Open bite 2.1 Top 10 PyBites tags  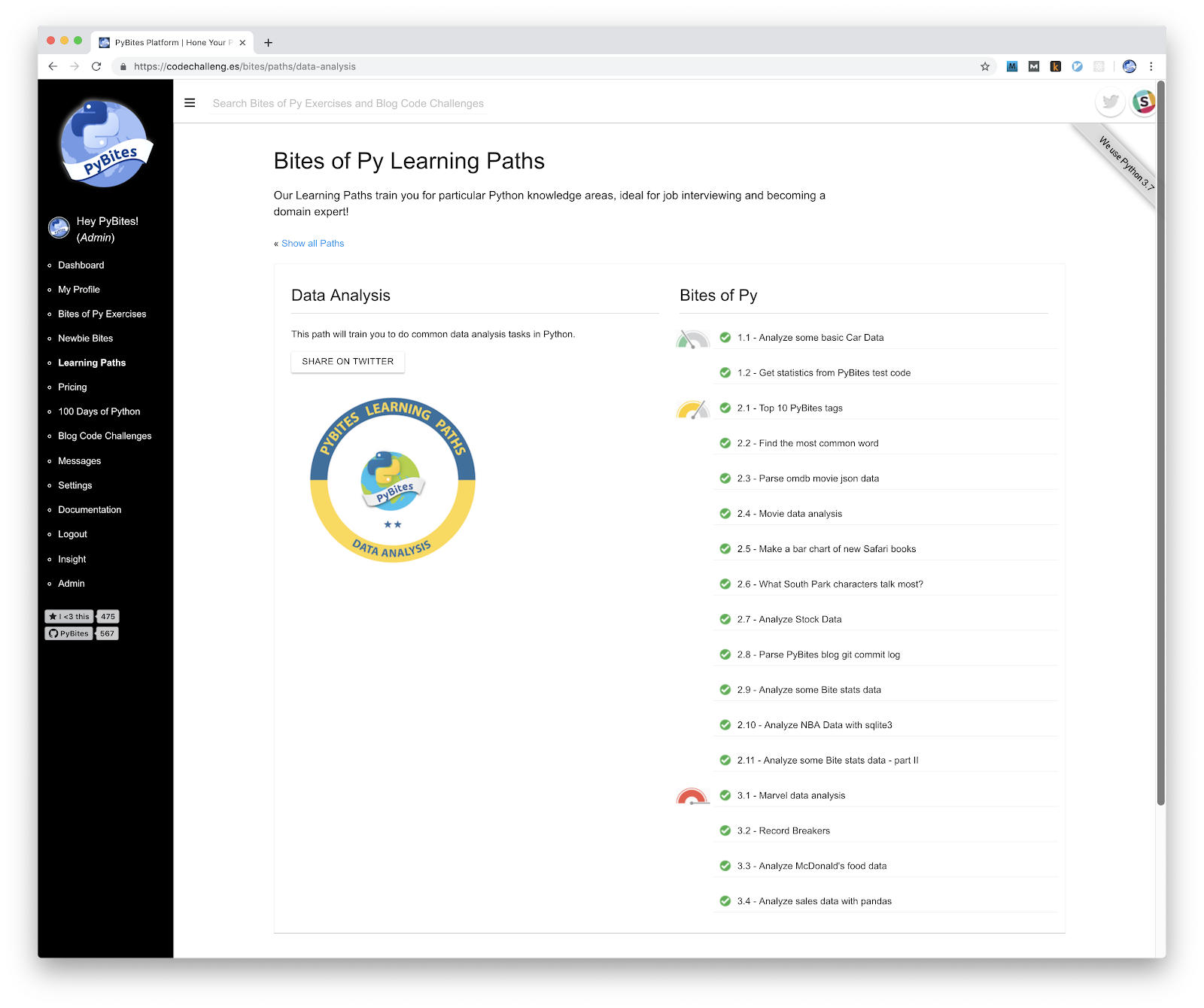(790, 408)
